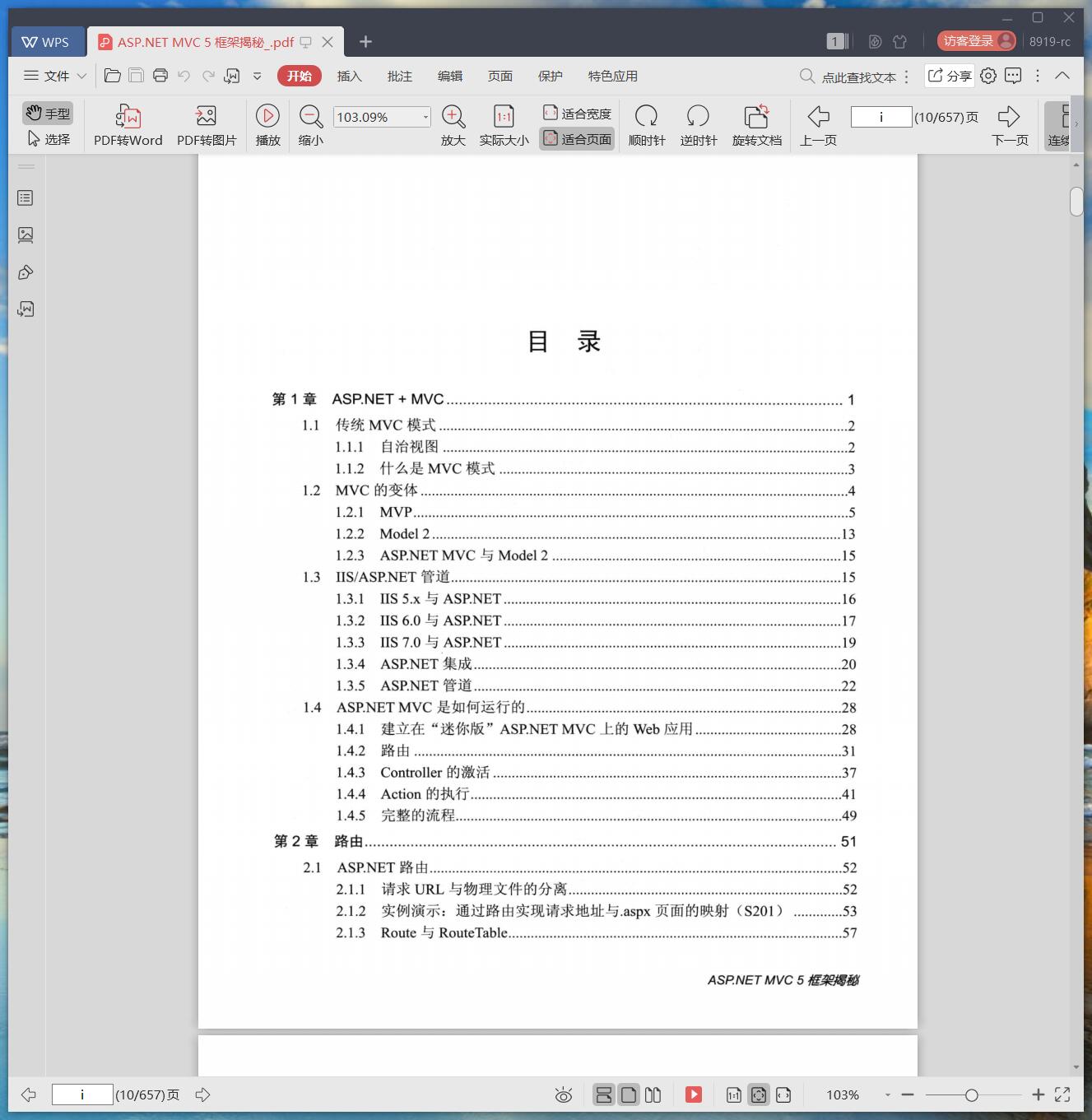Click the toolbar page number field
This screenshot has width=1092, height=1120.
point(881,117)
